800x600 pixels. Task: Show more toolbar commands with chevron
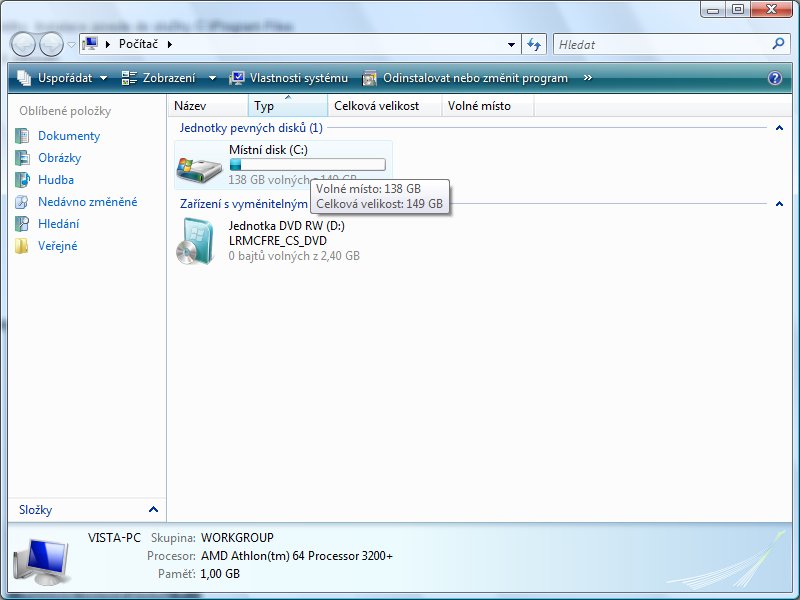[588, 78]
